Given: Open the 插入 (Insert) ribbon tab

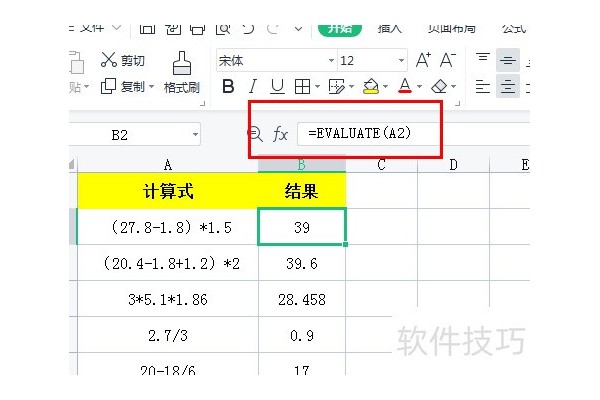Looking at the screenshot, I should 390,29.
